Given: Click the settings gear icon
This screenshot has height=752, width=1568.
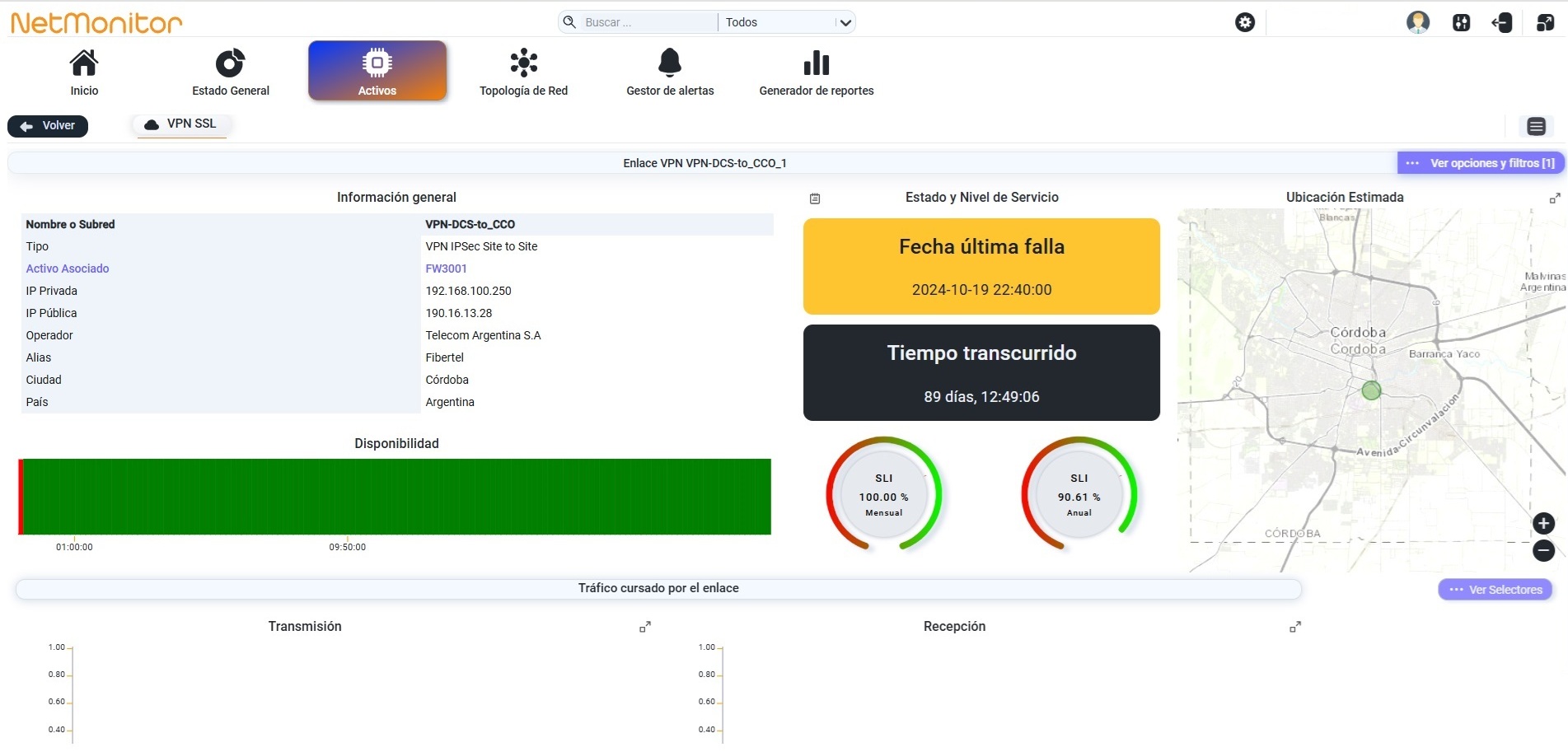Looking at the screenshot, I should tap(1245, 22).
